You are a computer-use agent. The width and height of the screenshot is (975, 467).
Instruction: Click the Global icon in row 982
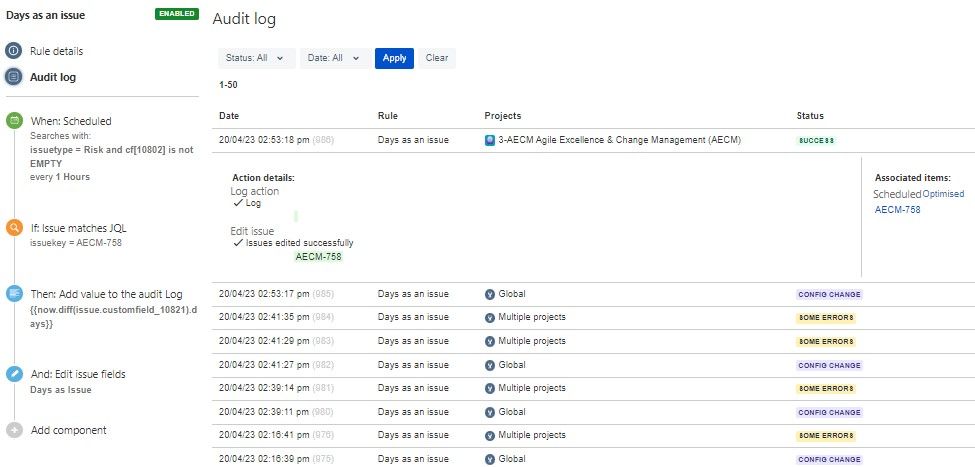tap(490, 365)
